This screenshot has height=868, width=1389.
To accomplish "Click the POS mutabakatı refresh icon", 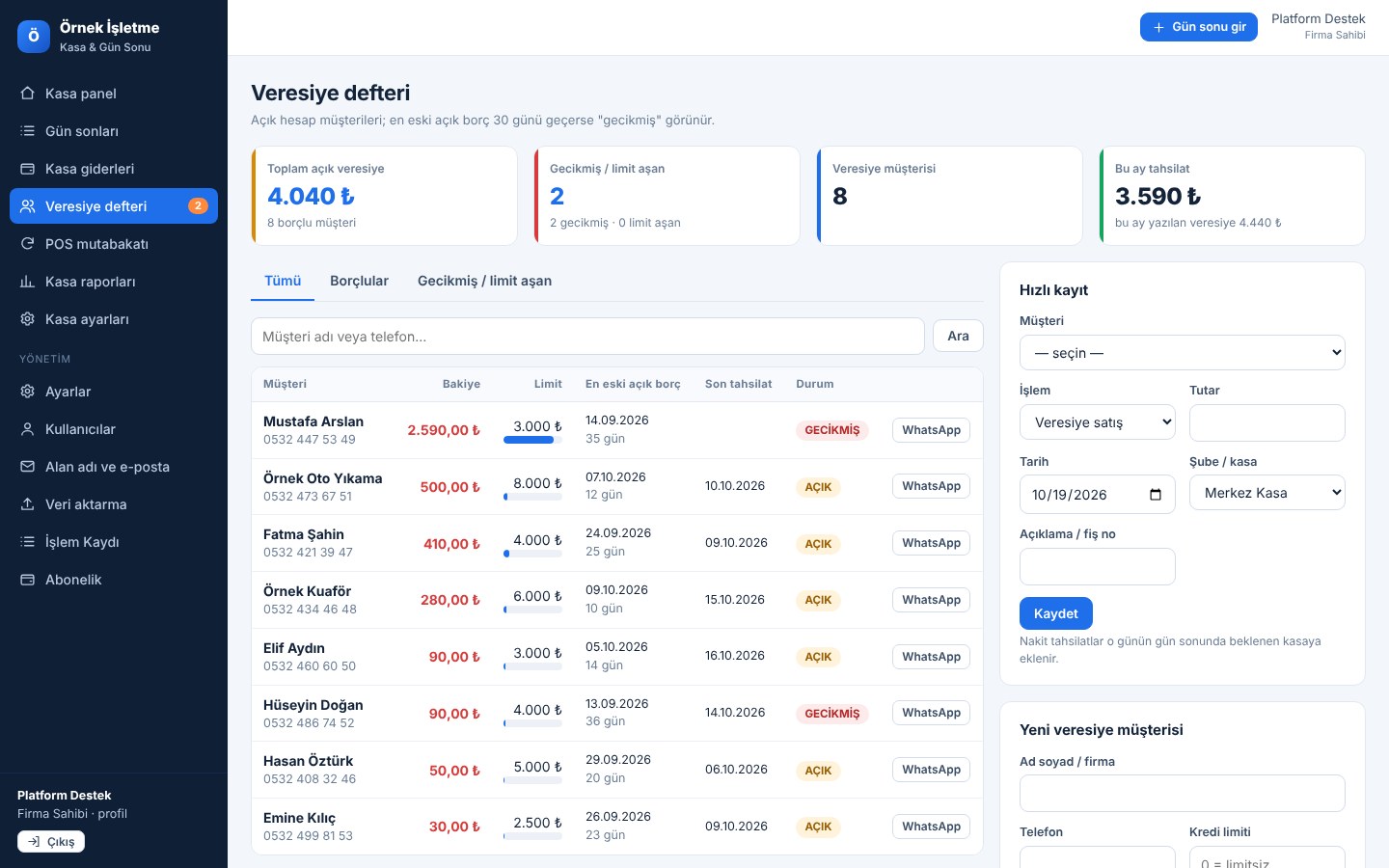I will coord(28,244).
